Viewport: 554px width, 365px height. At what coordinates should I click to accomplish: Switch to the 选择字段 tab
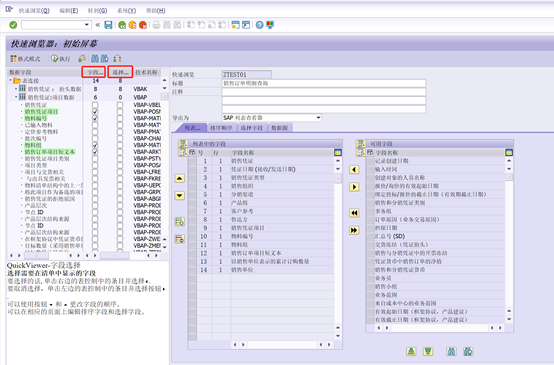pyautogui.click(x=252, y=128)
